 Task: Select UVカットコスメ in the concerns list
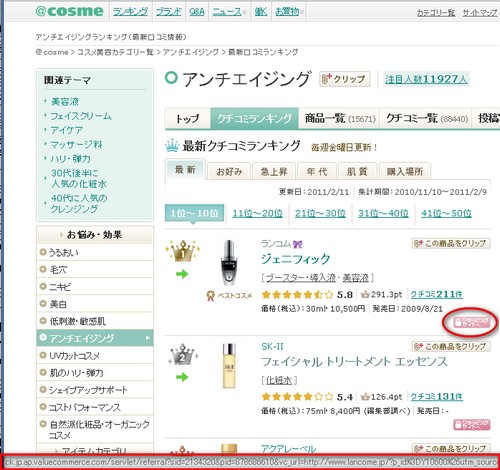[95, 356]
